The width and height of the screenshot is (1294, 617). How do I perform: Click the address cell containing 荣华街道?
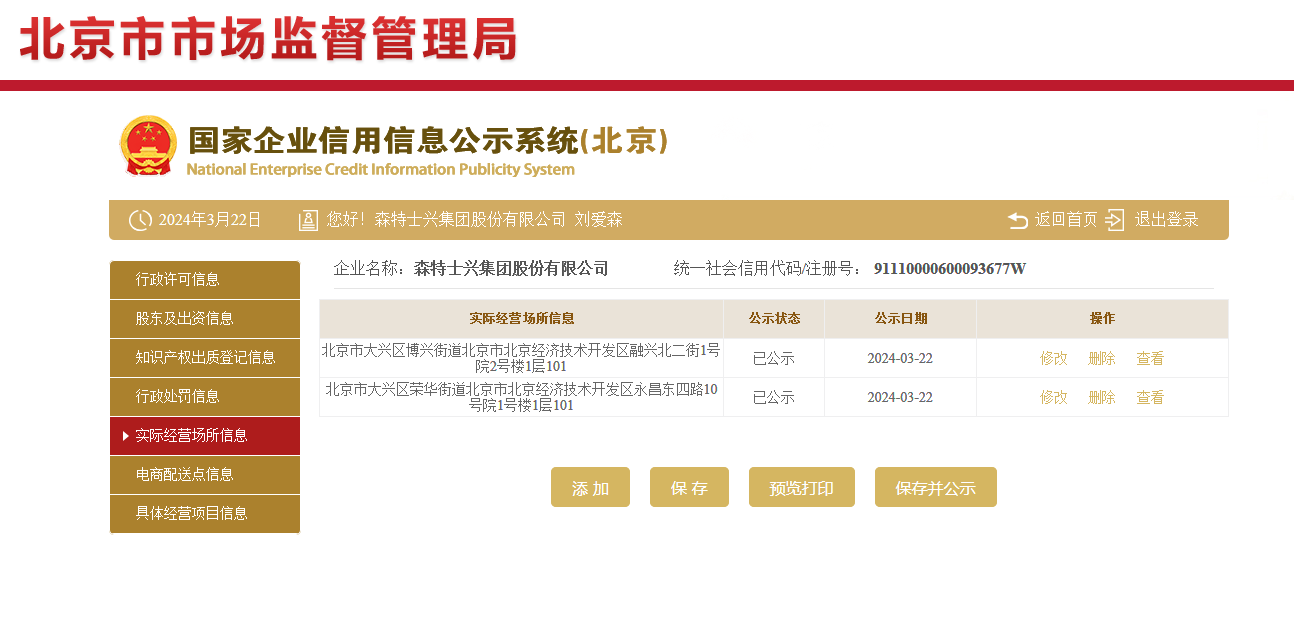click(522, 397)
